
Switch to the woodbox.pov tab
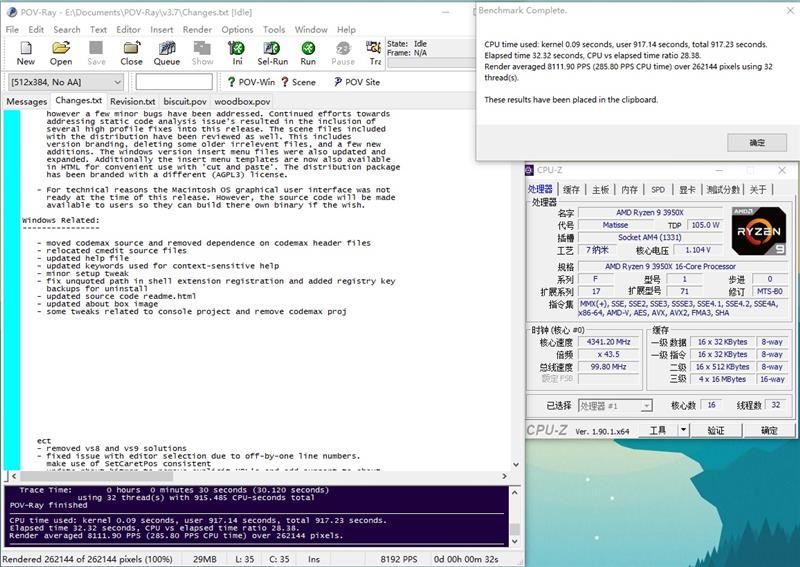(242, 102)
